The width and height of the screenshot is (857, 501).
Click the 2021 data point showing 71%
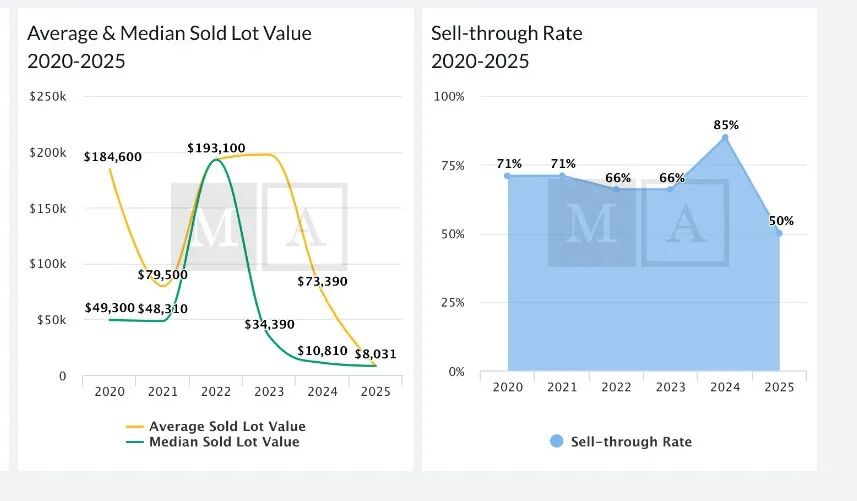pyautogui.click(x=562, y=176)
